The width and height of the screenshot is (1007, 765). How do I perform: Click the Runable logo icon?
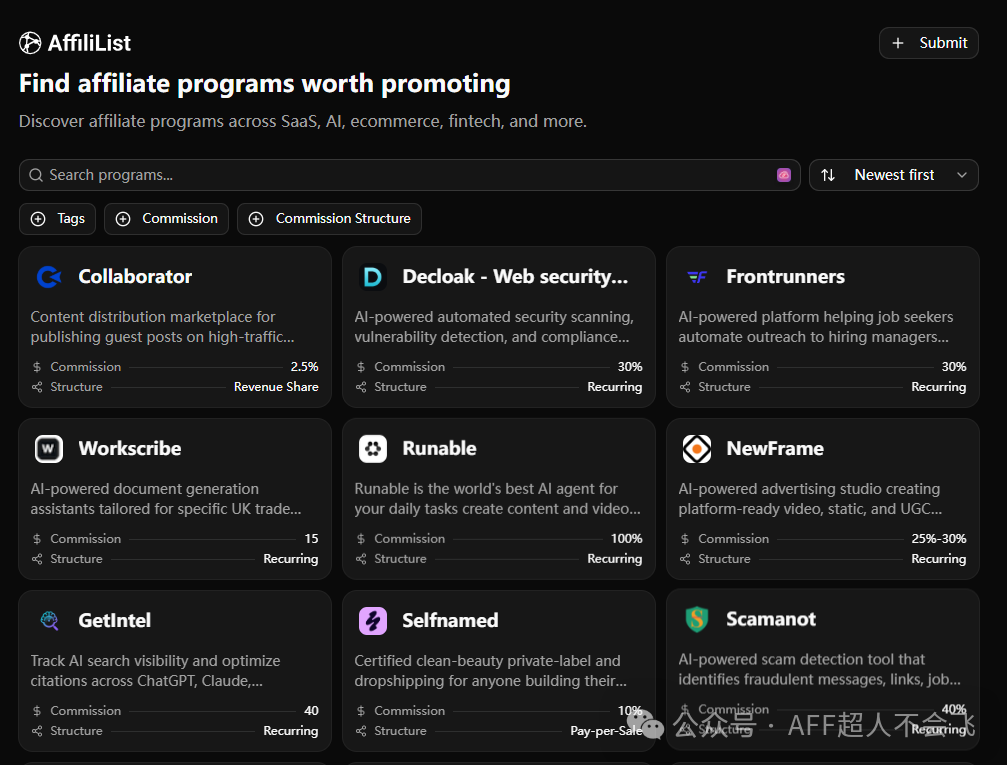[x=372, y=449]
